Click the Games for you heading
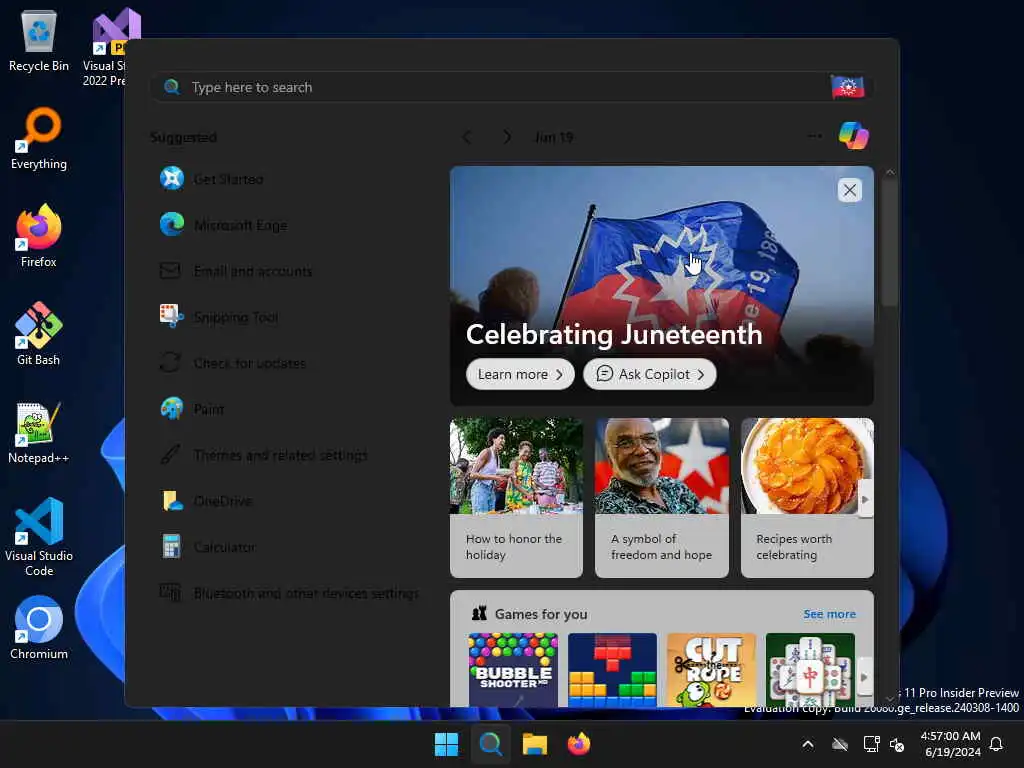This screenshot has width=1024, height=768. click(541, 614)
